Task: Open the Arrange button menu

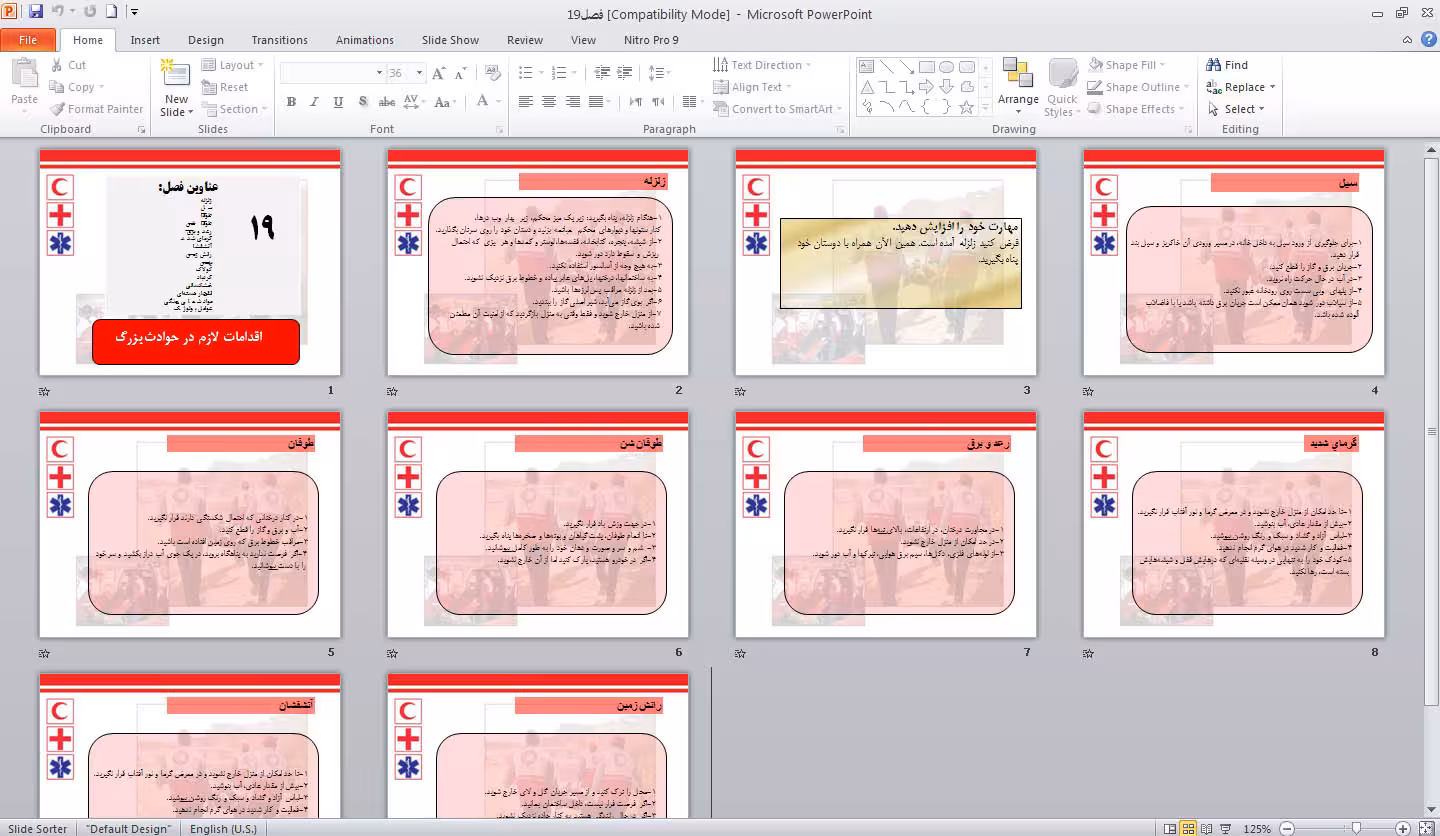Action: tap(1018, 88)
